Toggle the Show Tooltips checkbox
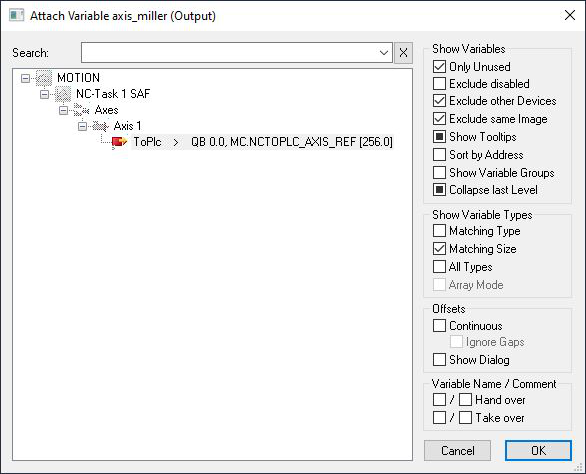586x474 pixels. [x=439, y=136]
